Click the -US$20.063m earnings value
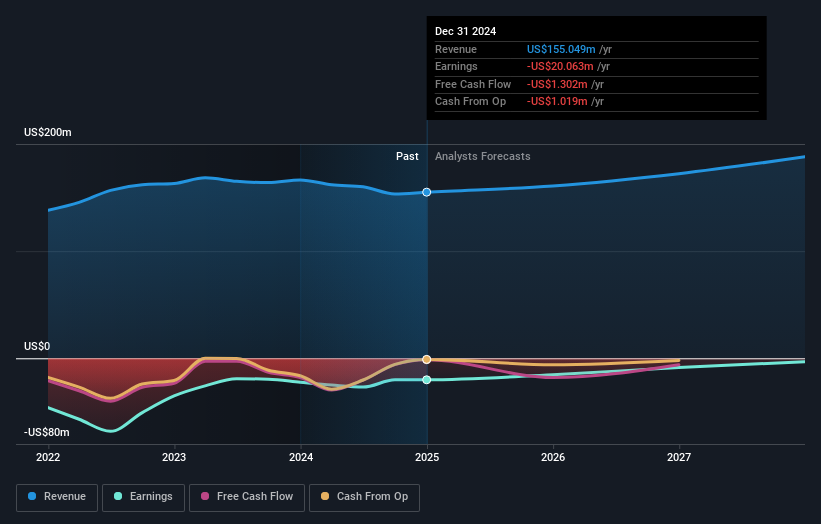Screen dimensions: 821x524 [x=560, y=66]
